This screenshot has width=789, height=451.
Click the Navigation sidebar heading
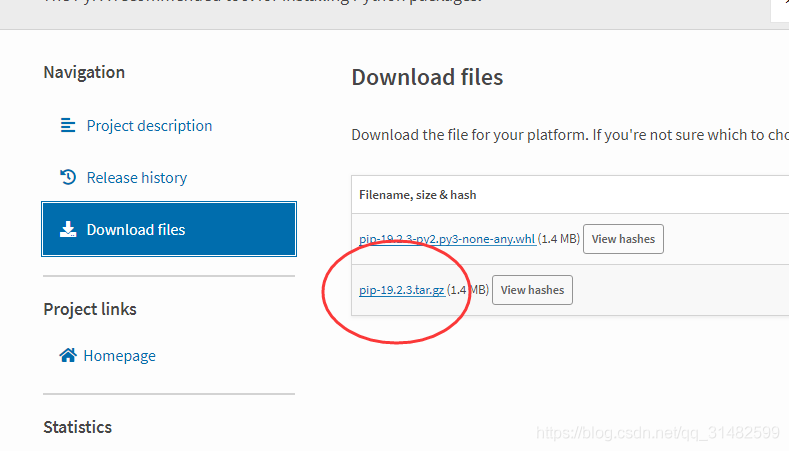(x=84, y=72)
